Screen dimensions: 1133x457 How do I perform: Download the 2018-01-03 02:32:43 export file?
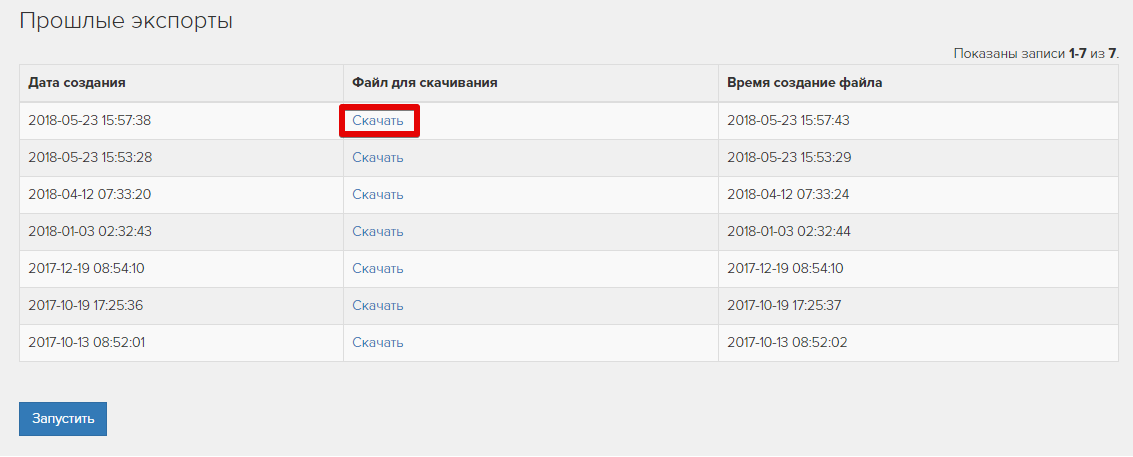[378, 232]
